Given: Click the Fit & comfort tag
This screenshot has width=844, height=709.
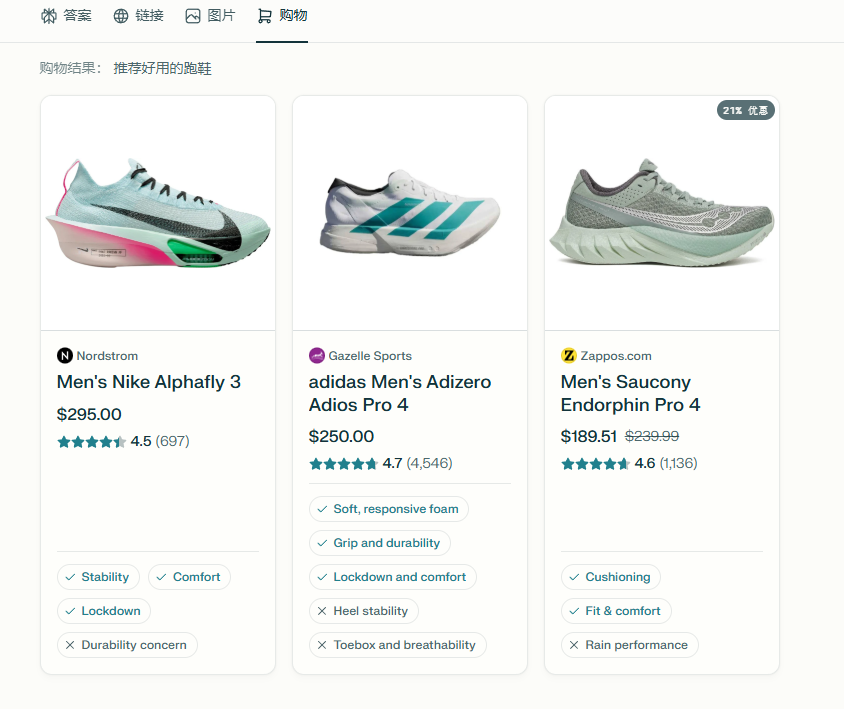Looking at the screenshot, I should tap(616, 611).
